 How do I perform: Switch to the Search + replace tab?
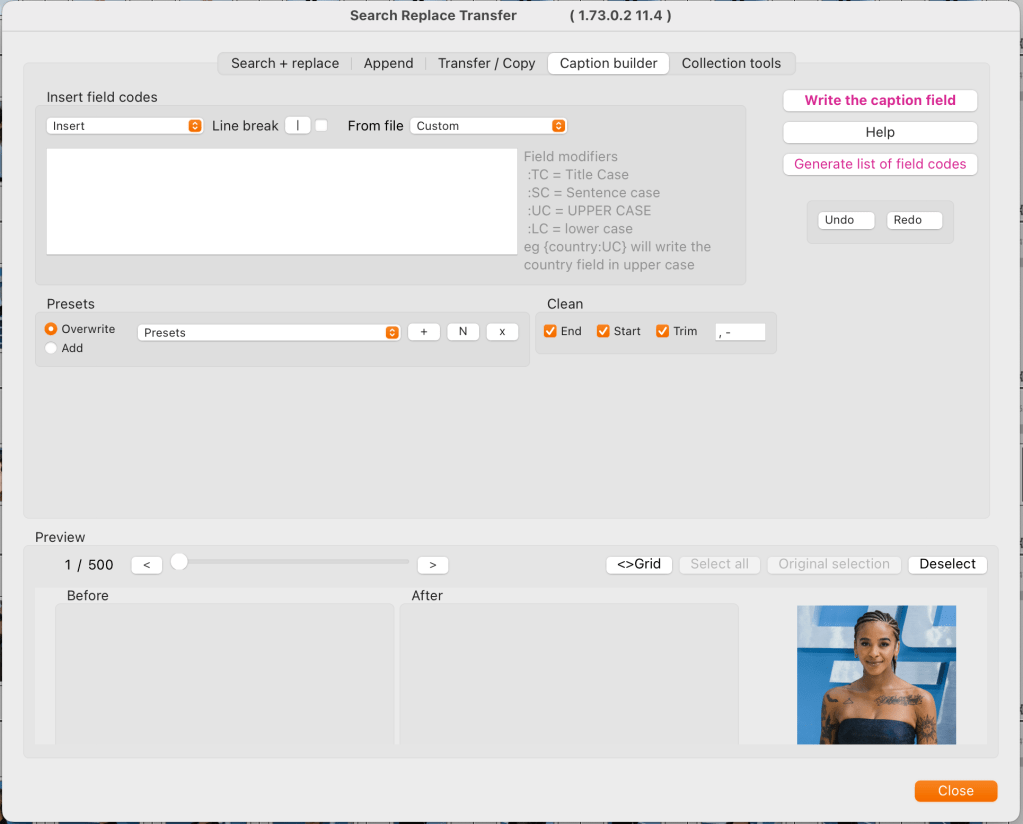click(x=285, y=63)
